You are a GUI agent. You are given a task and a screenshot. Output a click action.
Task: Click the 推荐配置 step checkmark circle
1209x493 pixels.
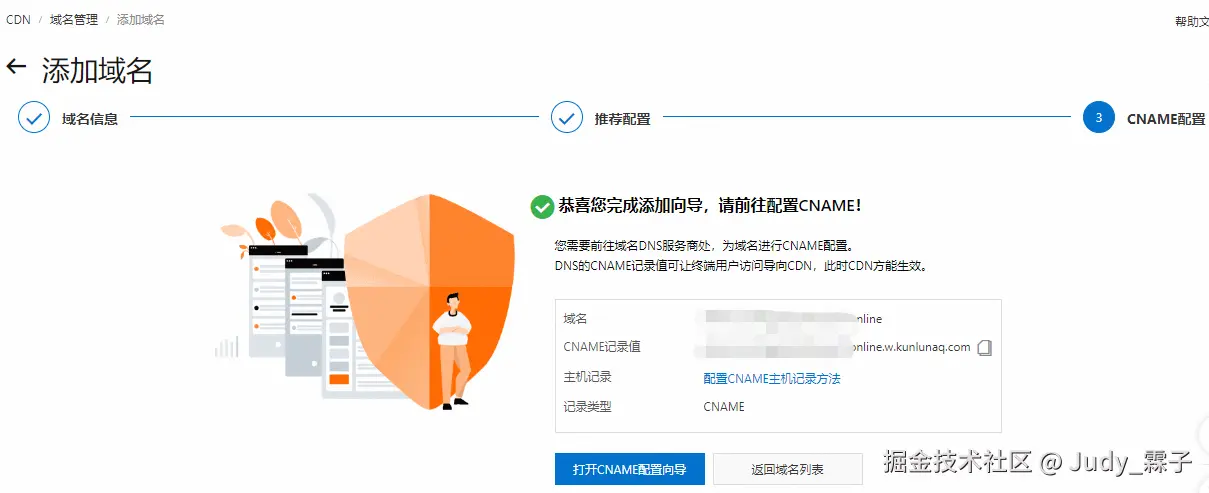coord(567,118)
